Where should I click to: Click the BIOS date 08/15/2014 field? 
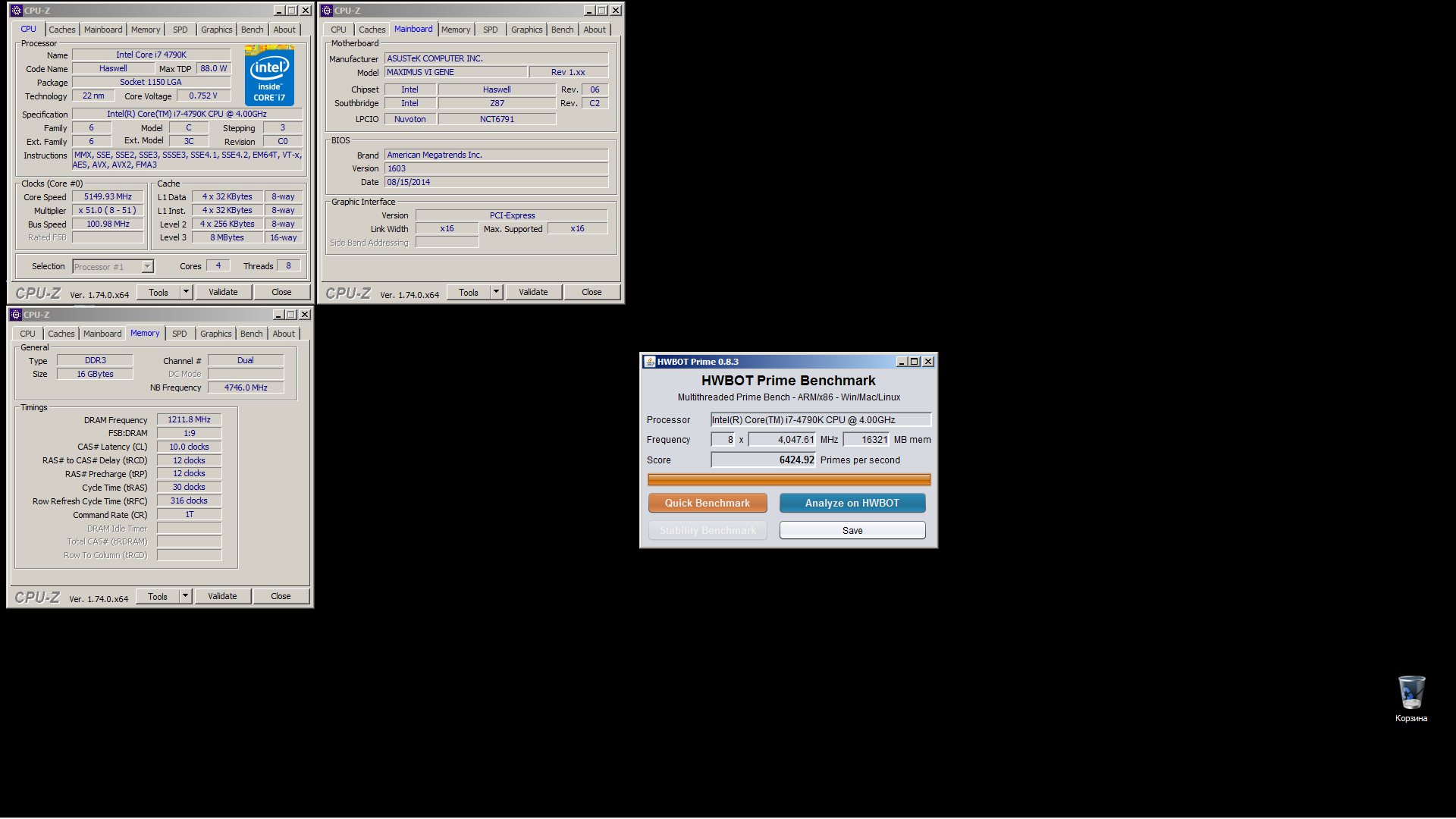tap(496, 182)
